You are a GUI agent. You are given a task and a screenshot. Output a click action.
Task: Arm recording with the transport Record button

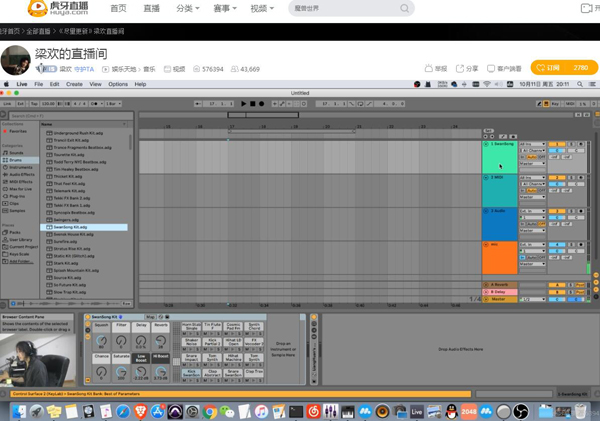tap(262, 104)
